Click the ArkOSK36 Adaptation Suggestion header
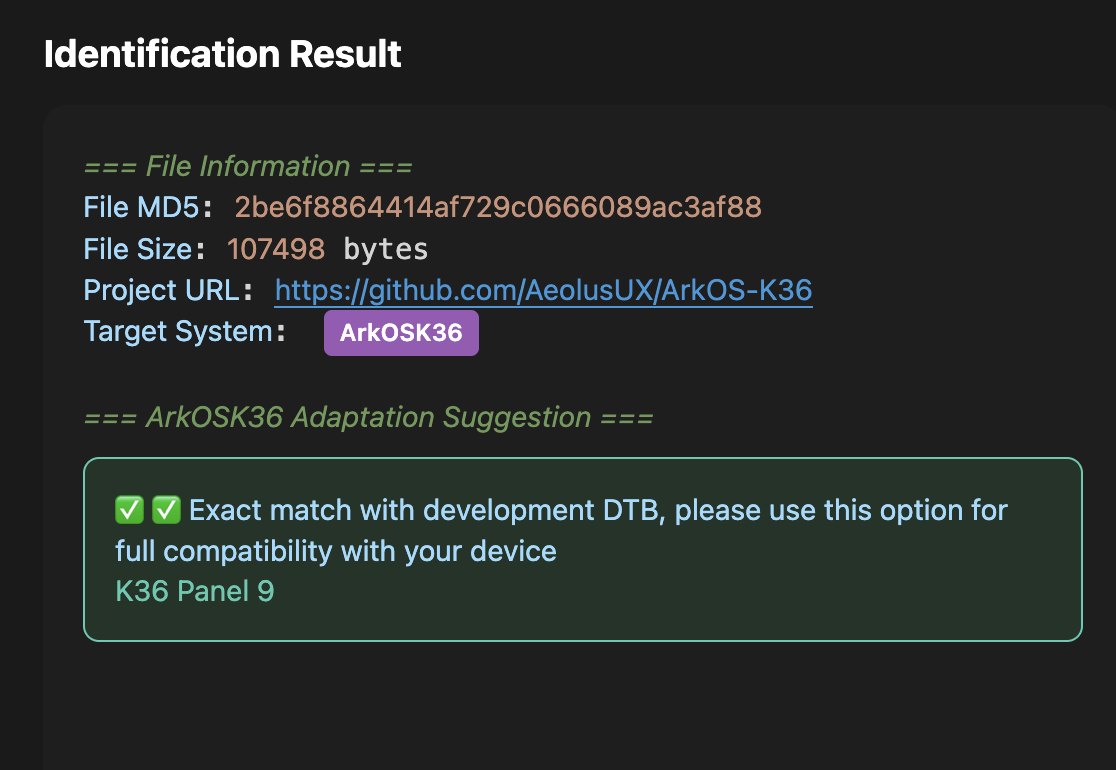1116x770 pixels. (x=368, y=417)
